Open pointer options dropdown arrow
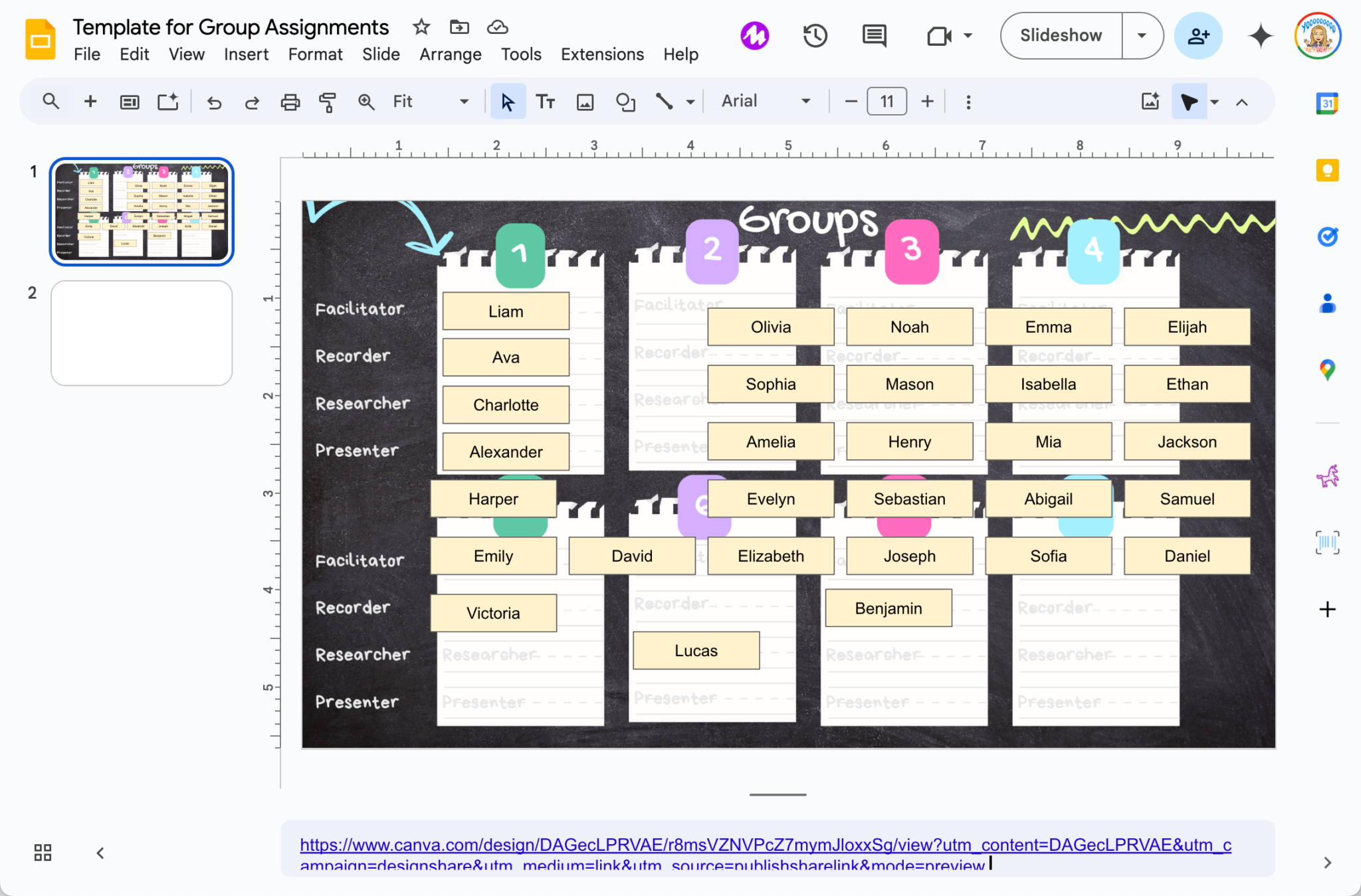This screenshot has width=1361, height=896. tap(1214, 102)
